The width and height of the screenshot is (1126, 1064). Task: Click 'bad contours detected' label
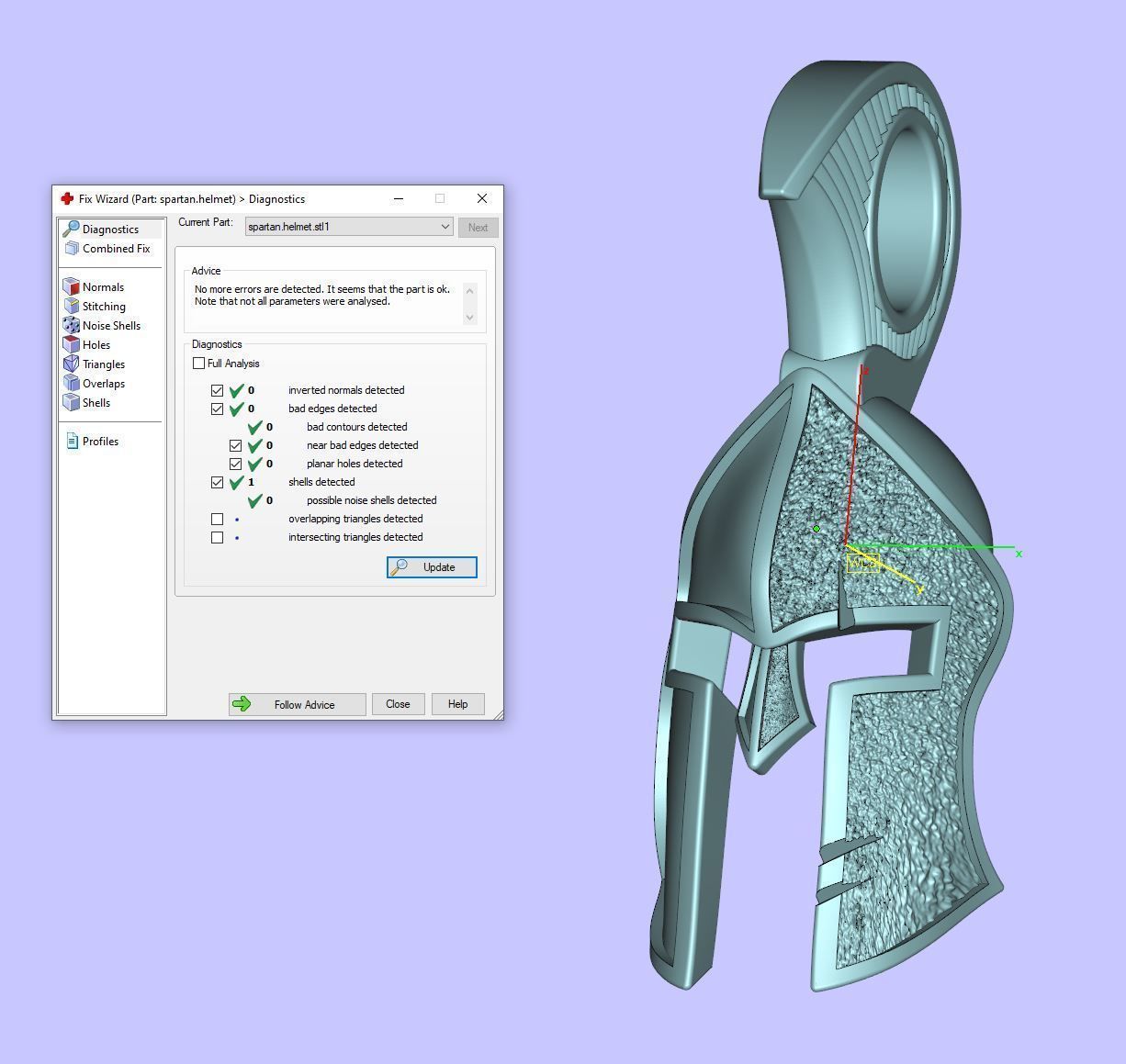356,427
